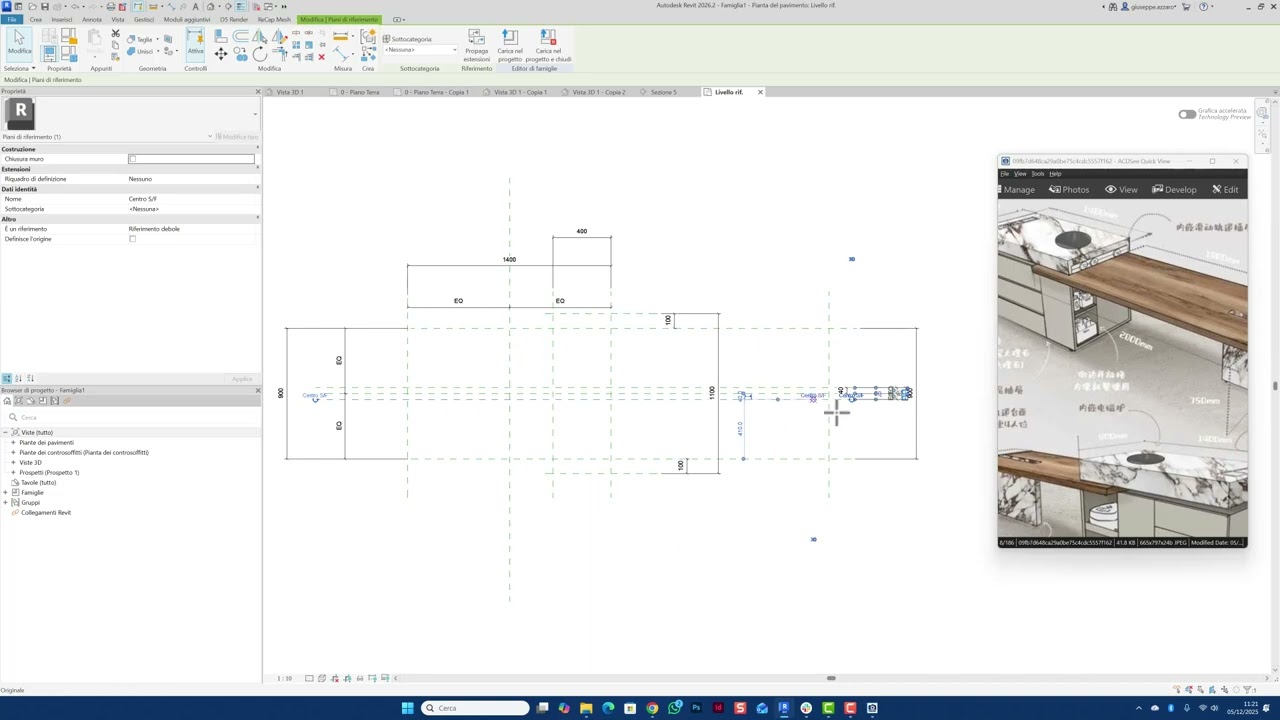This screenshot has height=720, width=1280.
Task: Switch to the Sezione 5 view tab
Action: pos(663,92)
